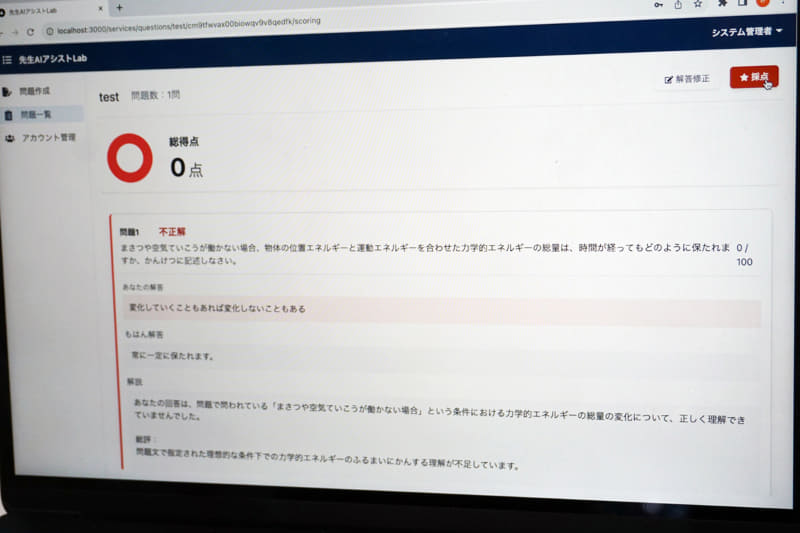800x533 pixels.
Task: Click the 採点 scoring button
Action: (x=754, y=77)
